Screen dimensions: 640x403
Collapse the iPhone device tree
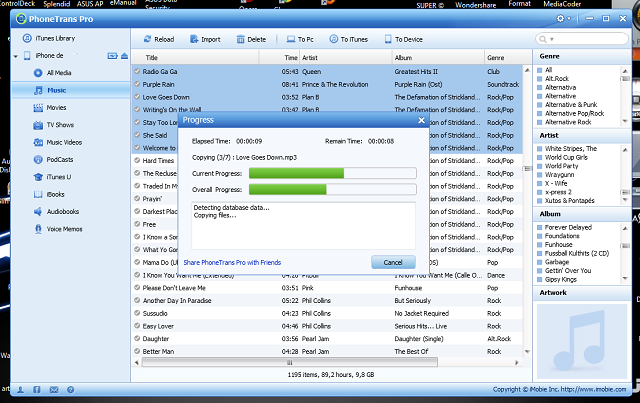tap(16, 56)
